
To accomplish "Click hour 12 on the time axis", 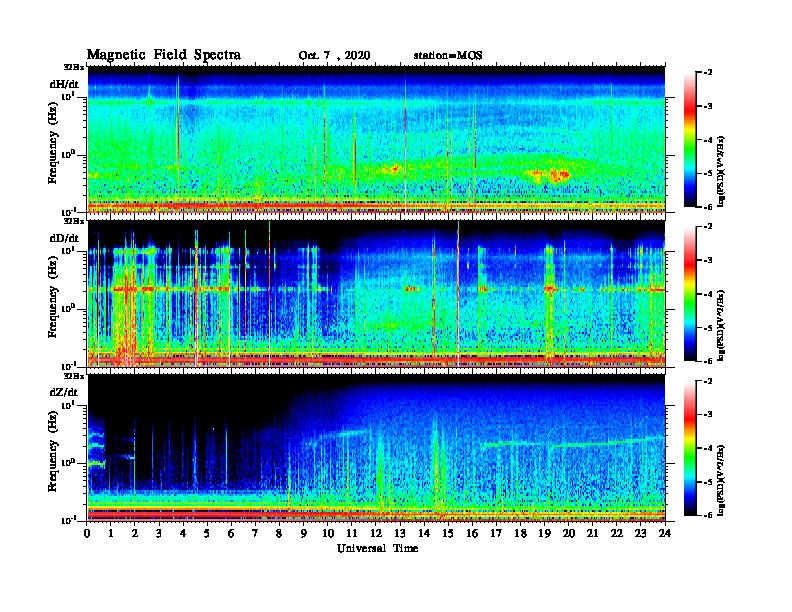I will coord(376,533).
